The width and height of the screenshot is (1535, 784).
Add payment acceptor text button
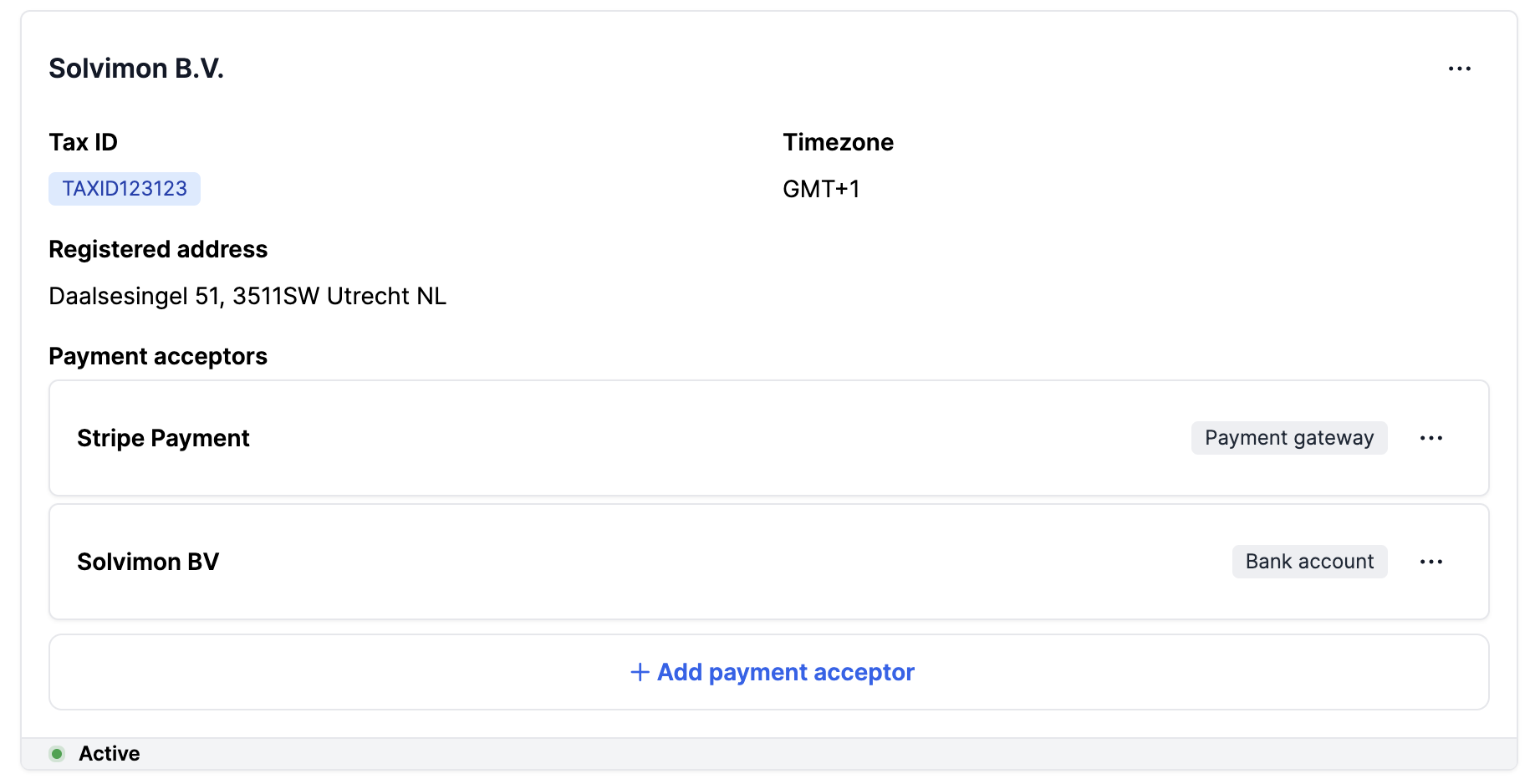pos(785,672)
